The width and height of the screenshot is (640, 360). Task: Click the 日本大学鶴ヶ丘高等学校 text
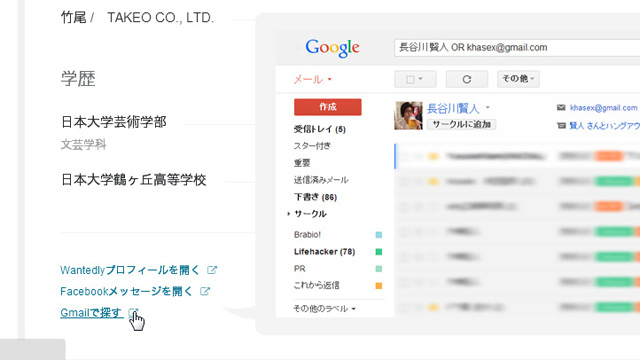[x=133, y=179]
